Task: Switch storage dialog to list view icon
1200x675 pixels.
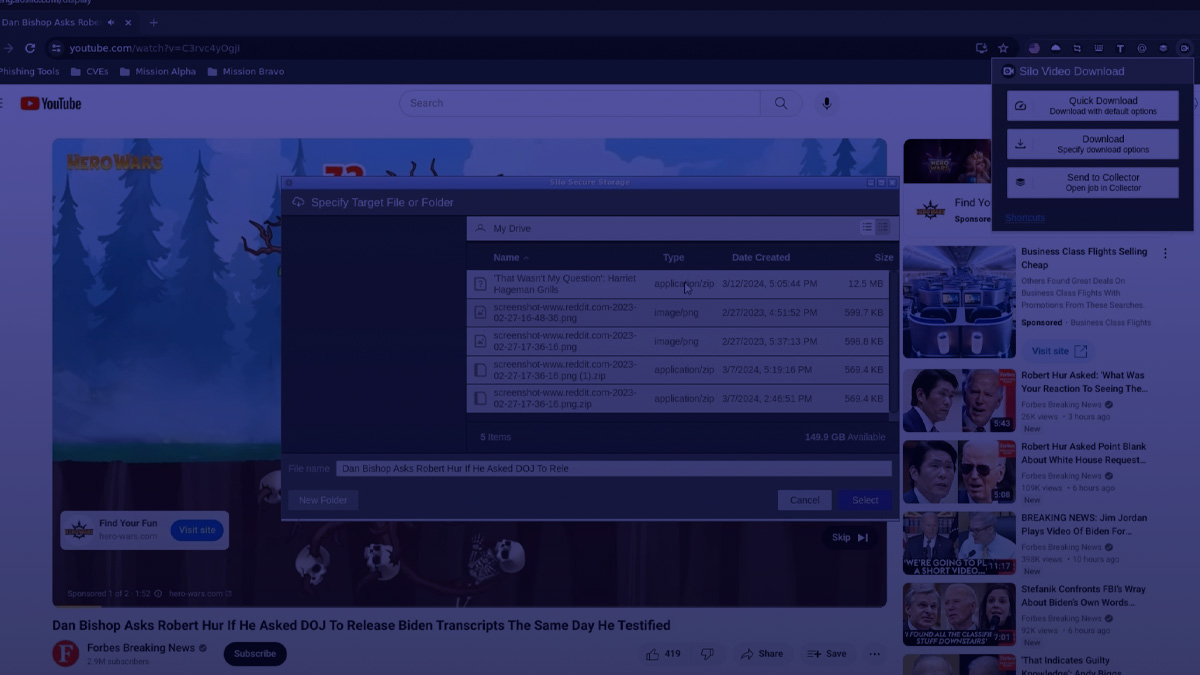Action: (867, 228)
